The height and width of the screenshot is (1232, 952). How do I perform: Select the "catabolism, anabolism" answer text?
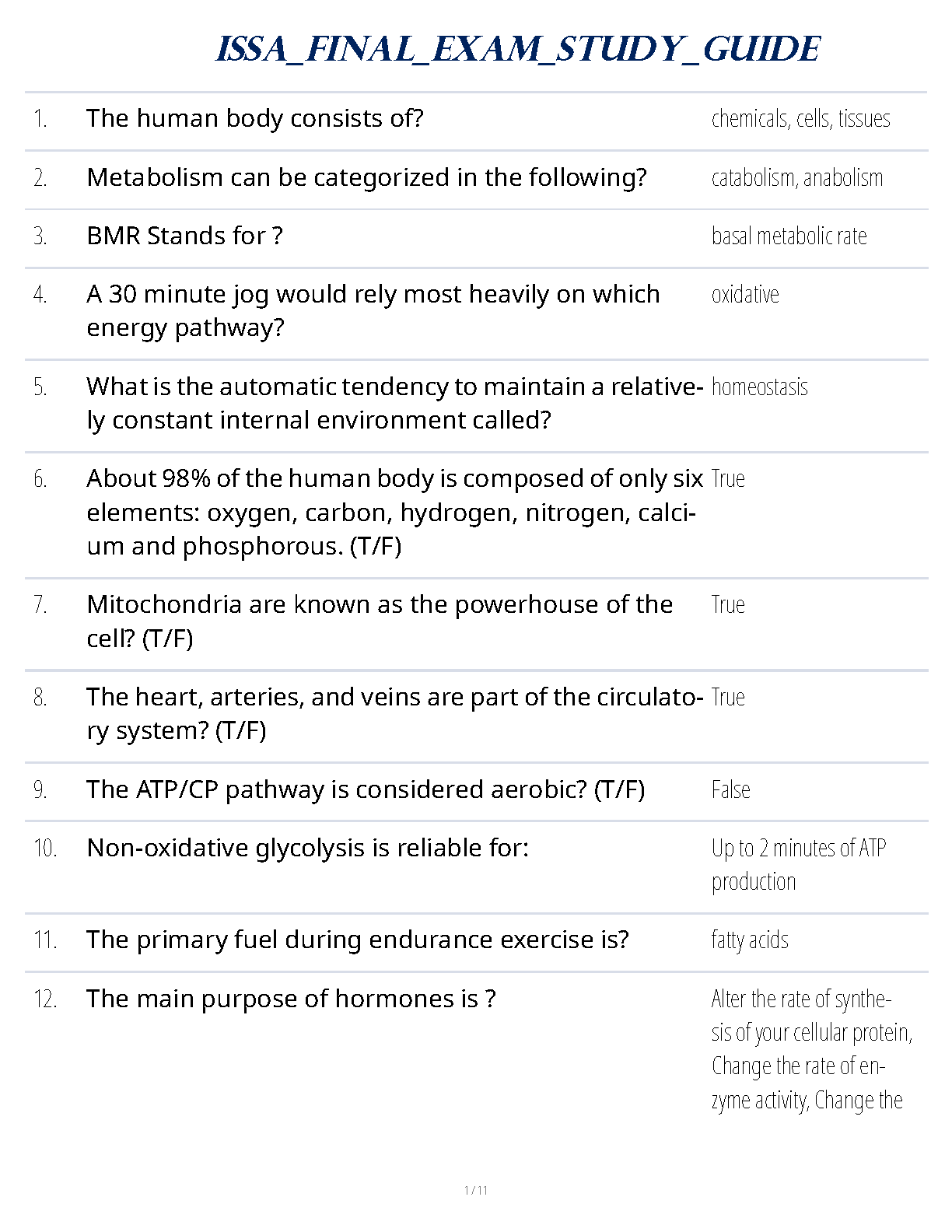tap(796, 178)
